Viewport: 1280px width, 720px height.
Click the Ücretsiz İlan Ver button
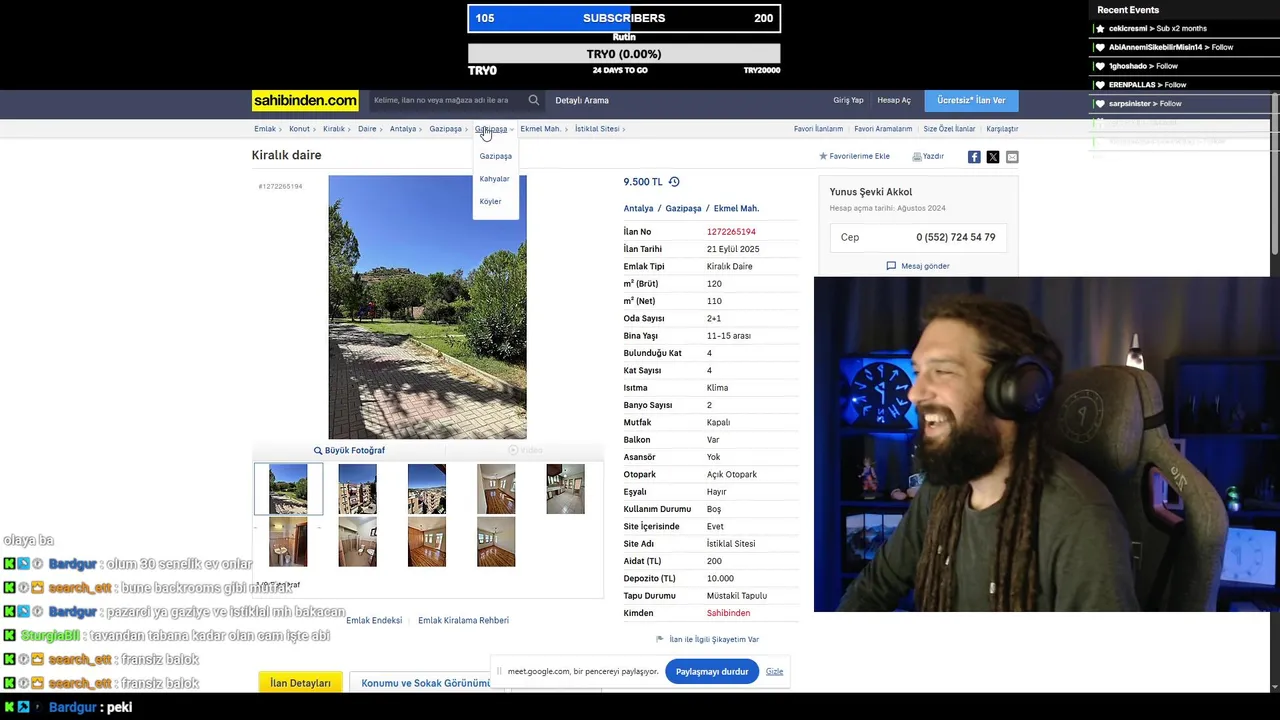[971, 100]
